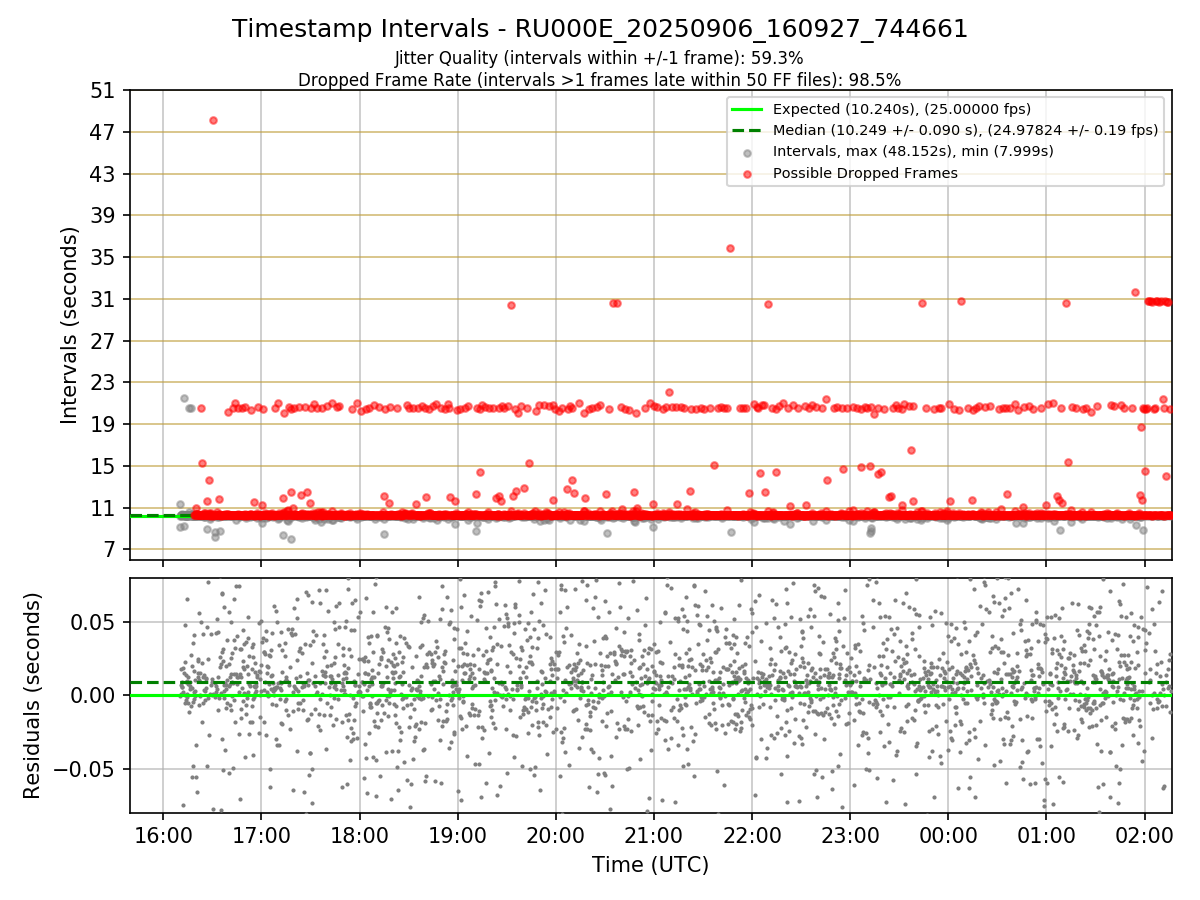This screenshot has width=1200, height=900.
Task: Click legend entry 'Median (10.249 +/- 0.090 s)'
Action: coord(966,130)
